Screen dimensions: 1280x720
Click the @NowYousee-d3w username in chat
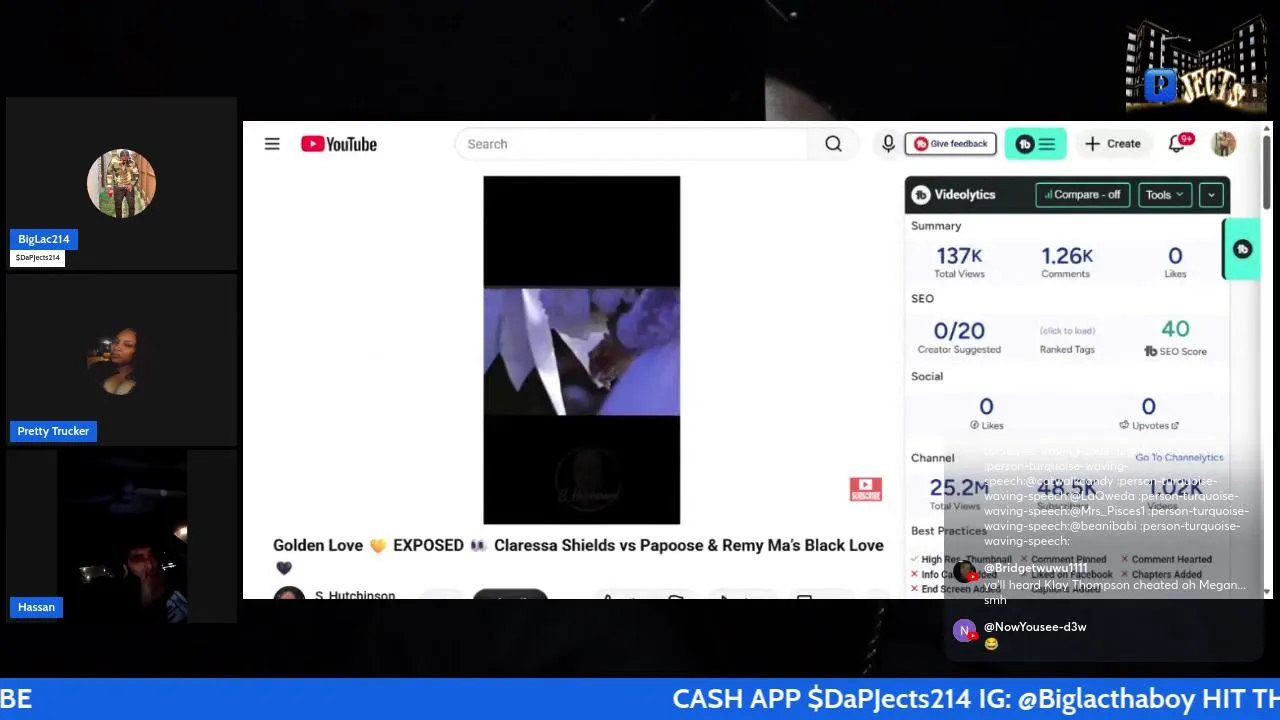point(1035,627)
